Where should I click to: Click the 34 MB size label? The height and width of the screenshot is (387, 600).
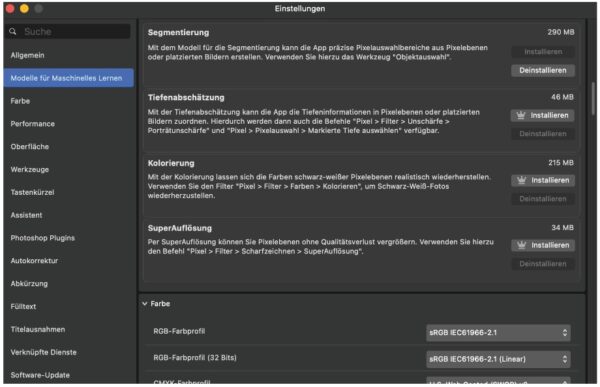click(x=562, y=228)
